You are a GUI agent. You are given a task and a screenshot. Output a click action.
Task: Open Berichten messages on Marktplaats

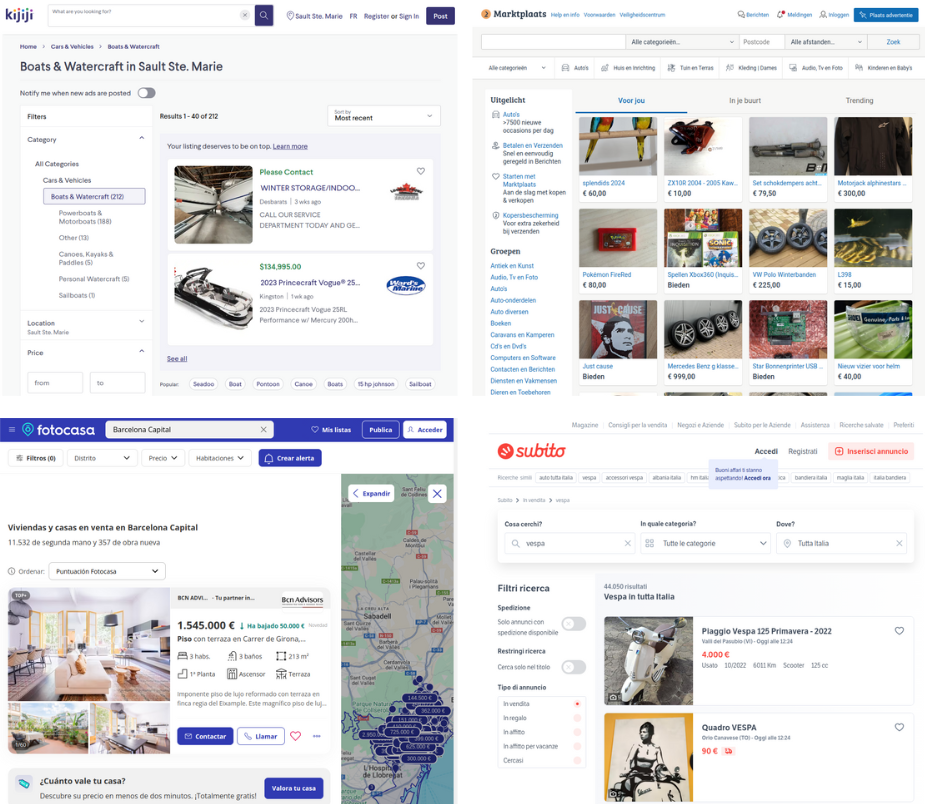point(753,15)
